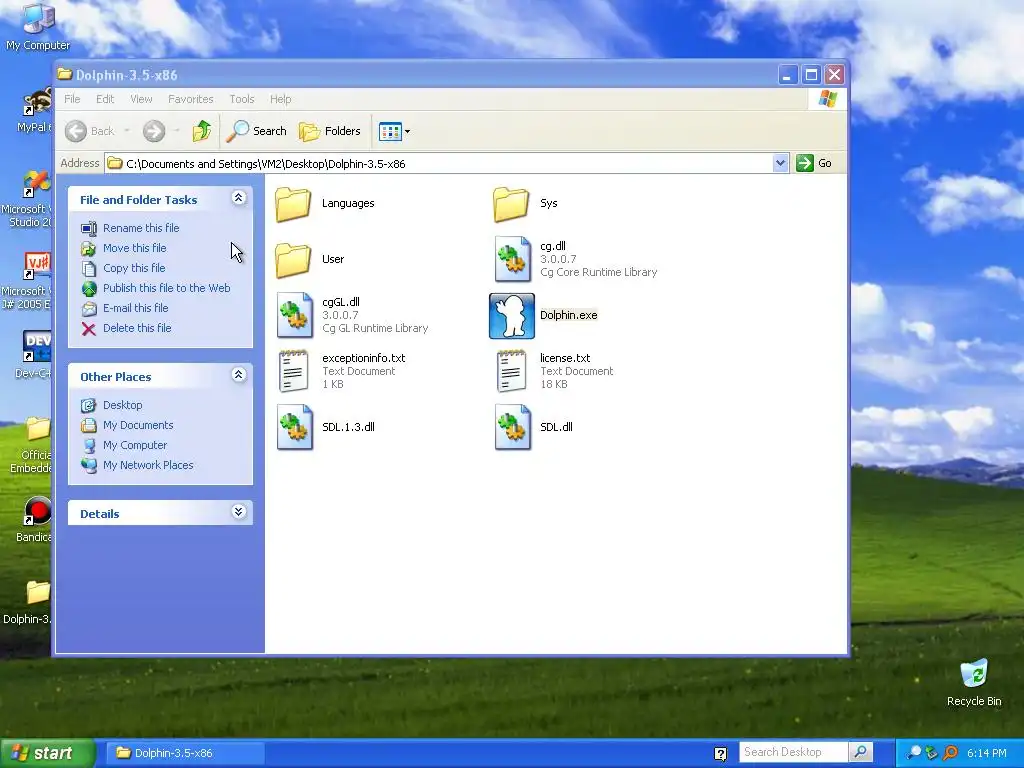Select the cgGL.dll file icon

[x=295, y=315]
